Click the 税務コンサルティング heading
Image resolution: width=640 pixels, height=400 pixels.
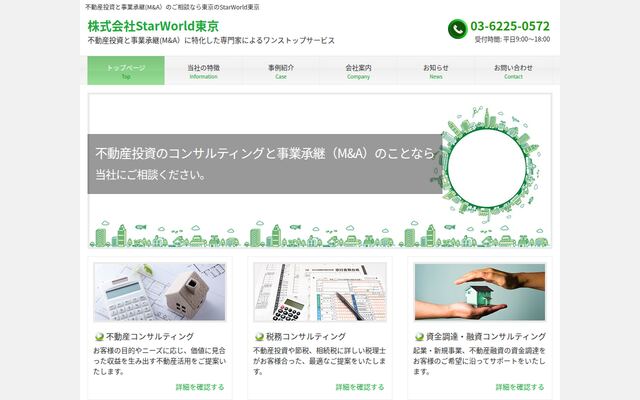[306, 337]
